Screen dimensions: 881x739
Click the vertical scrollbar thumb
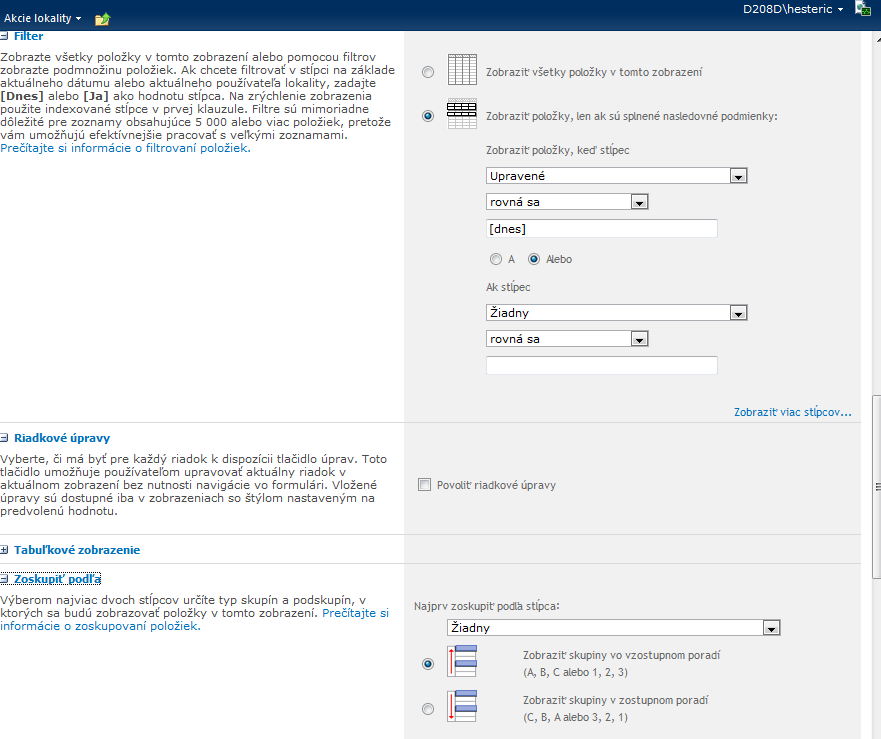pyautogui.click(x=876, y=487)
